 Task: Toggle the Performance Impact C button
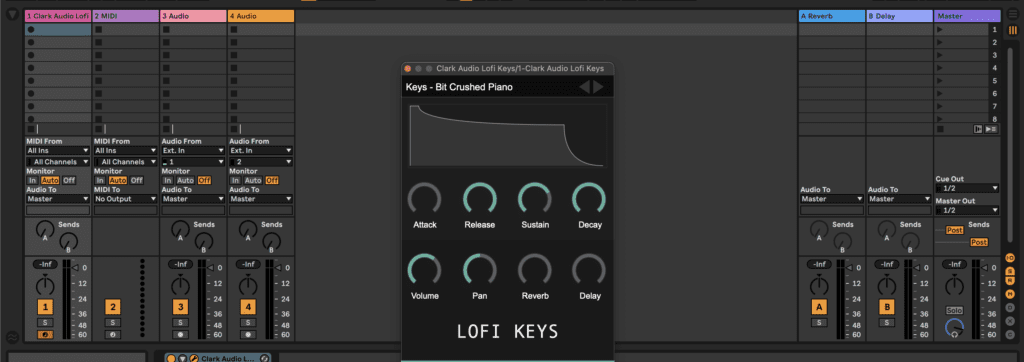tap(1010, 334)
